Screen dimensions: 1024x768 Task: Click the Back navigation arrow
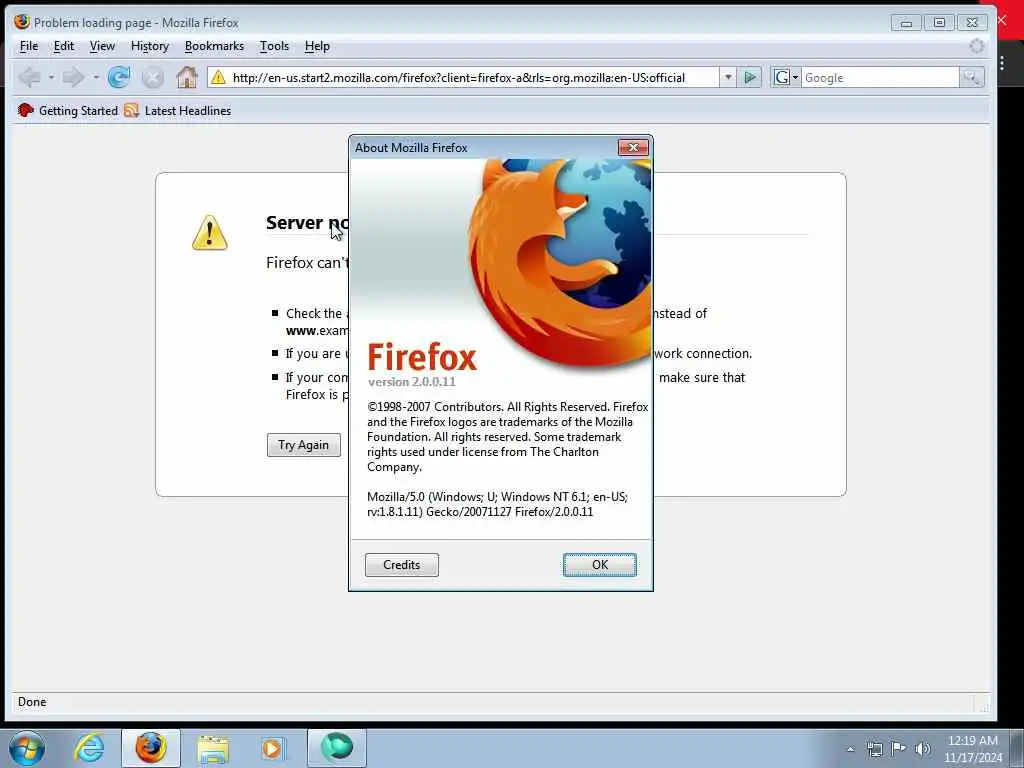tap(29, 77)
